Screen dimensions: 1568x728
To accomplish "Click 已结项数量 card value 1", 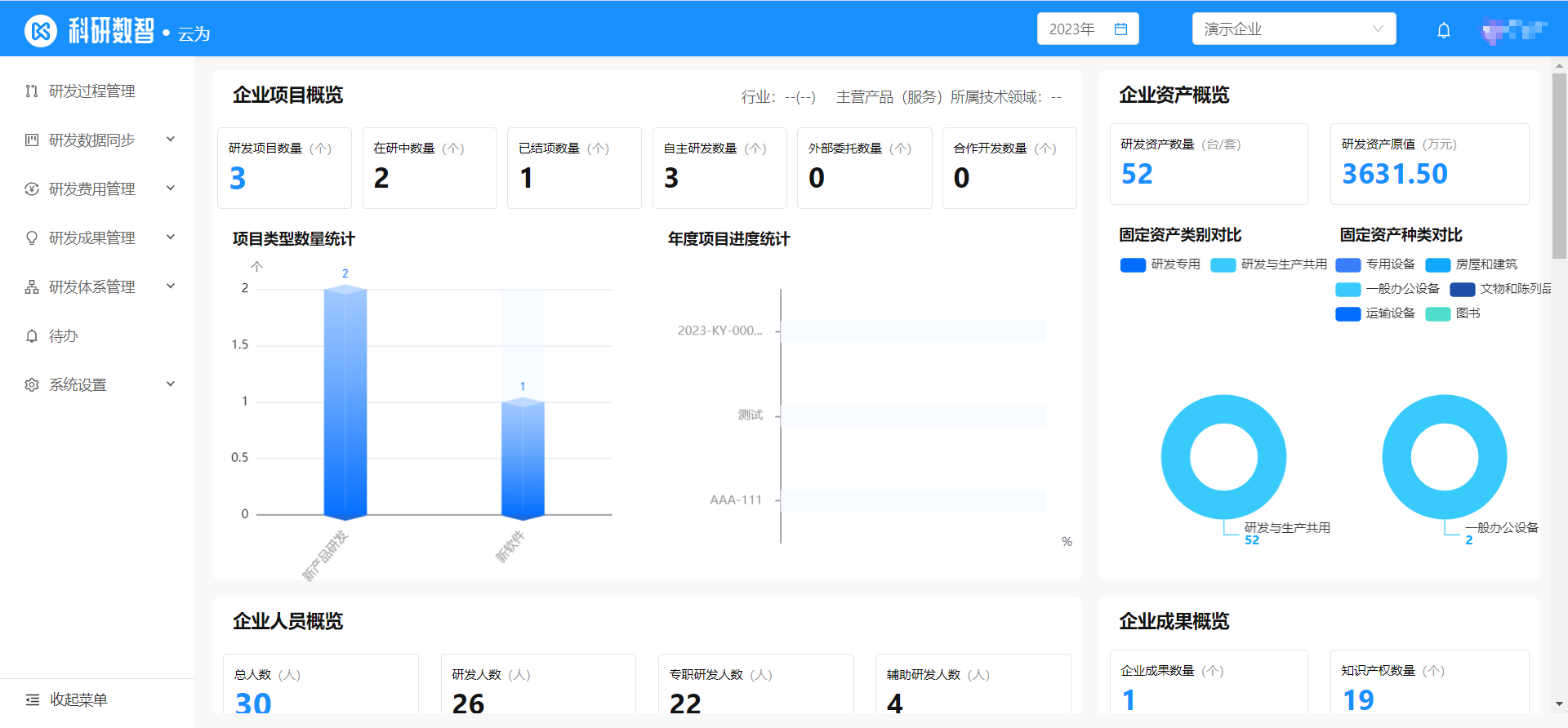I will pyautogui.click(x=527, y=178).
